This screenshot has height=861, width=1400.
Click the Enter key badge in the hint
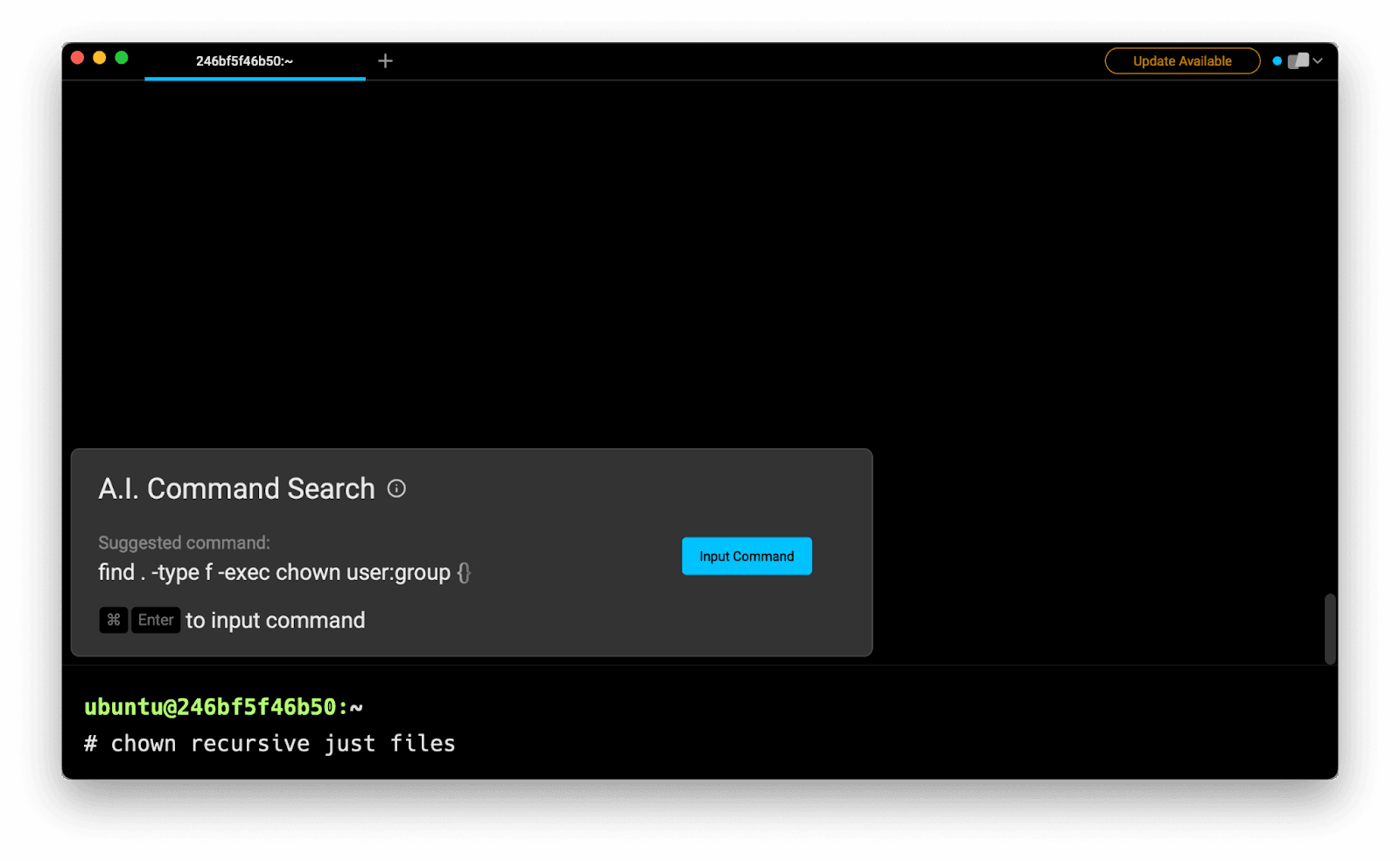156,619
